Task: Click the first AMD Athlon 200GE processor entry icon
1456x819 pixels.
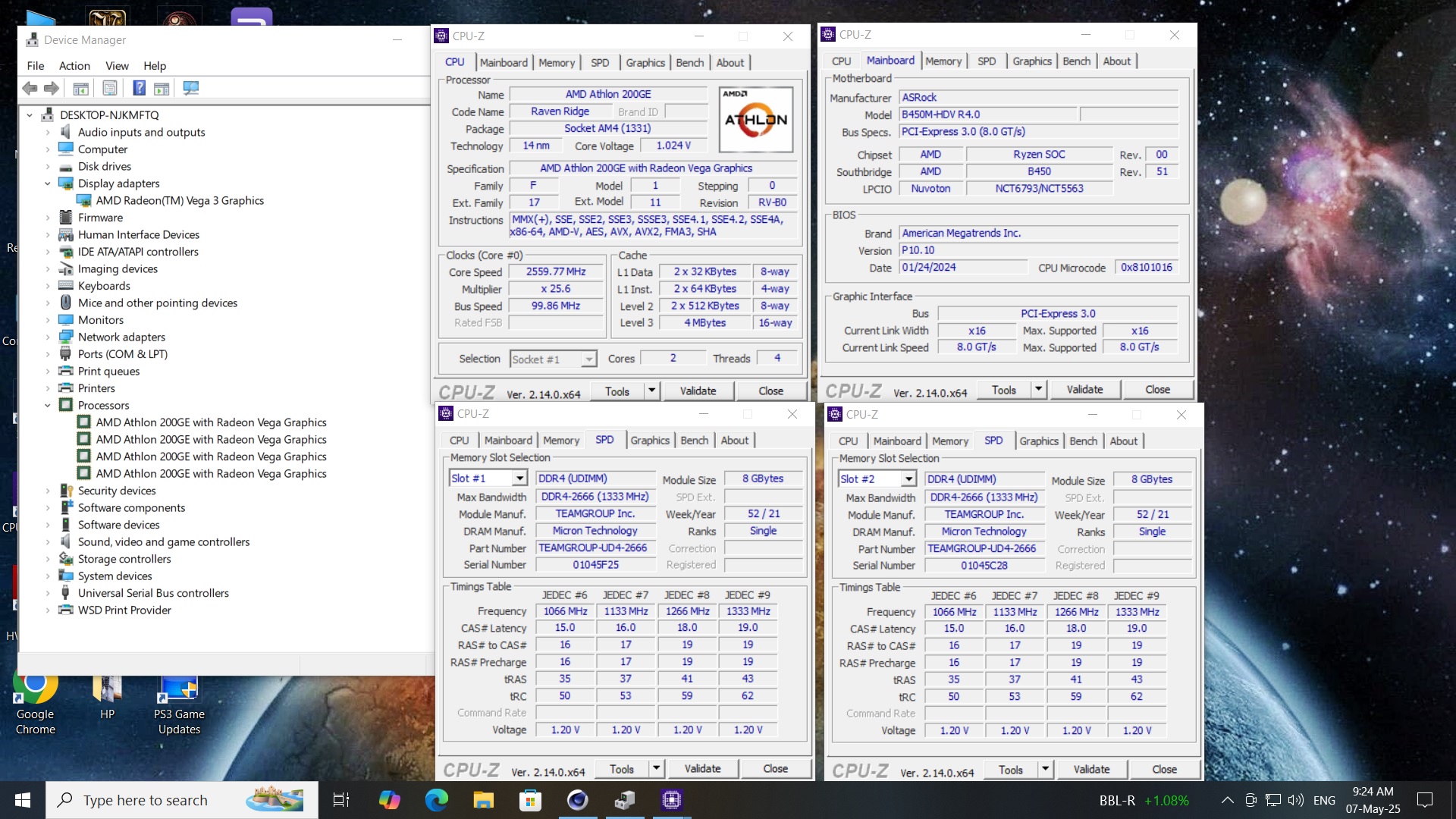Action: point(84,422)
